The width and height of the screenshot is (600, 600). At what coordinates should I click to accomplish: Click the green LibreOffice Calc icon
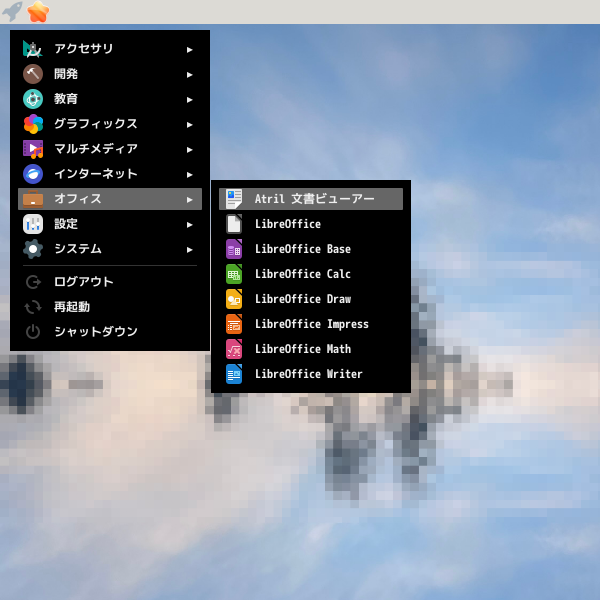(x=234, y=274)
